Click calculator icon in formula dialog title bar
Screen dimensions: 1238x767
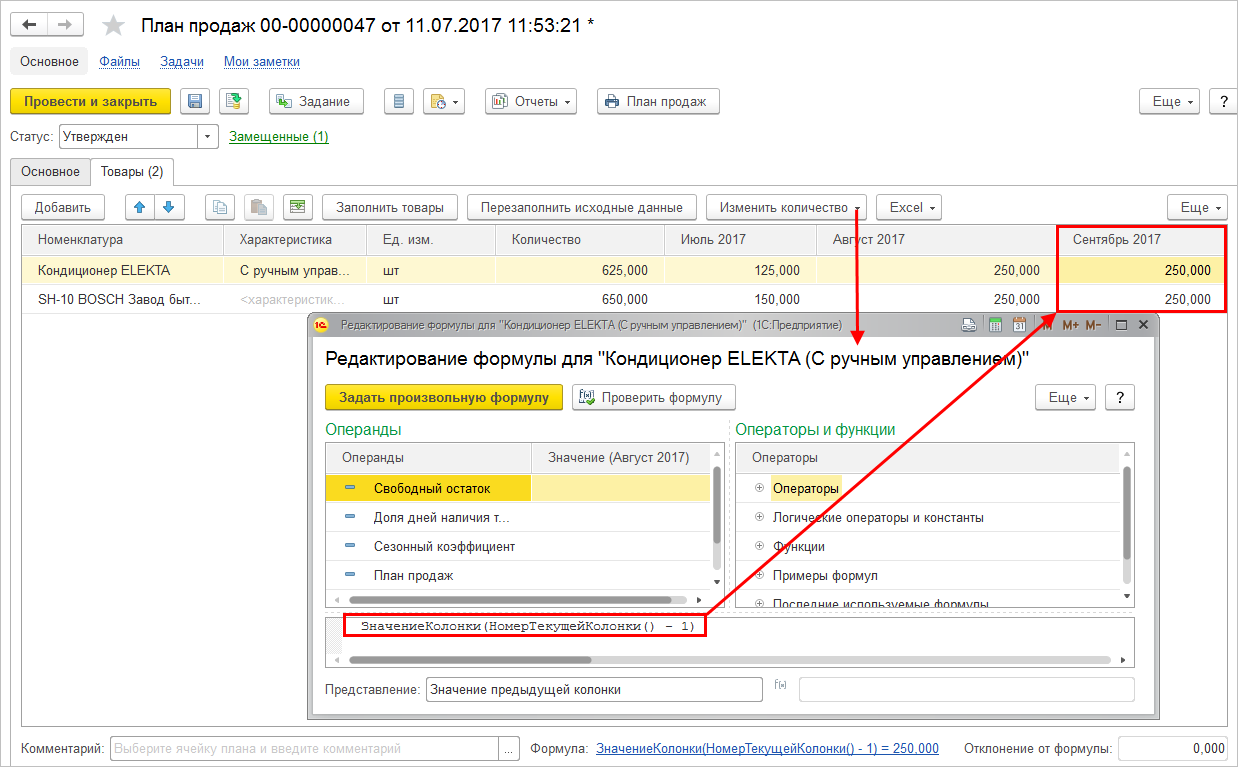[995, 325]
